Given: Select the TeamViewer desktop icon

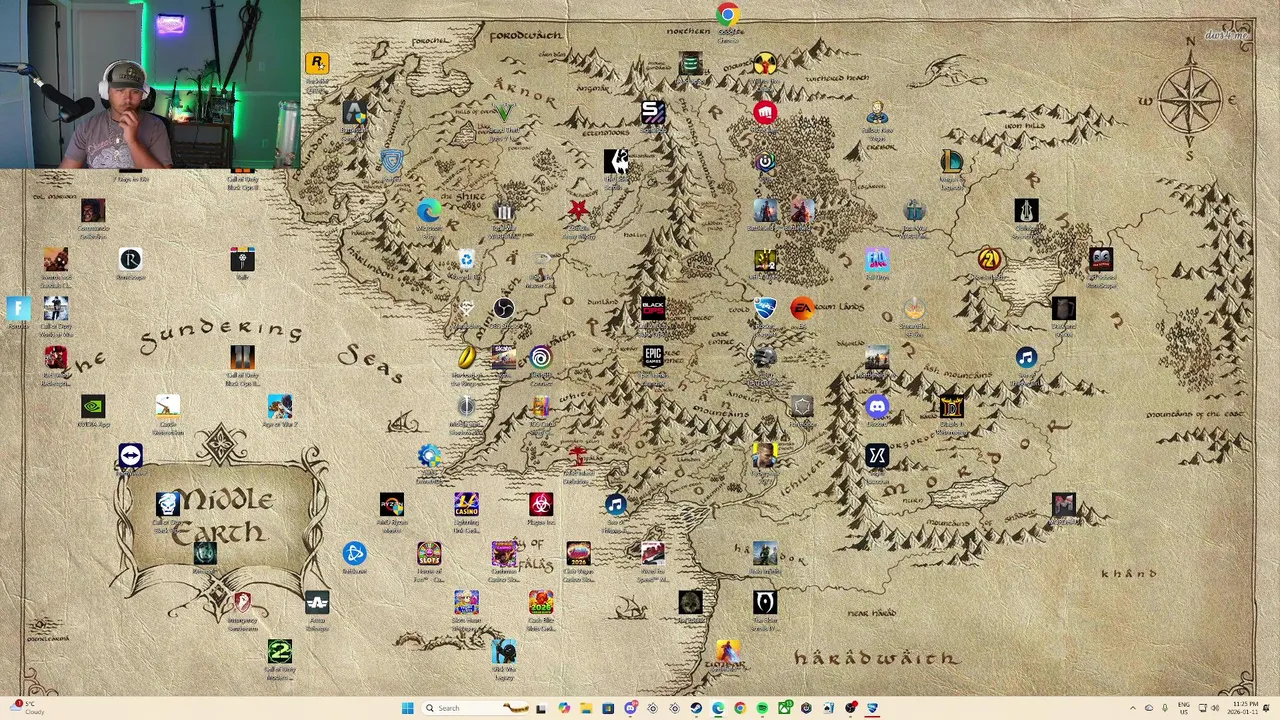Looking at the screenshot, I should (130, 456).
